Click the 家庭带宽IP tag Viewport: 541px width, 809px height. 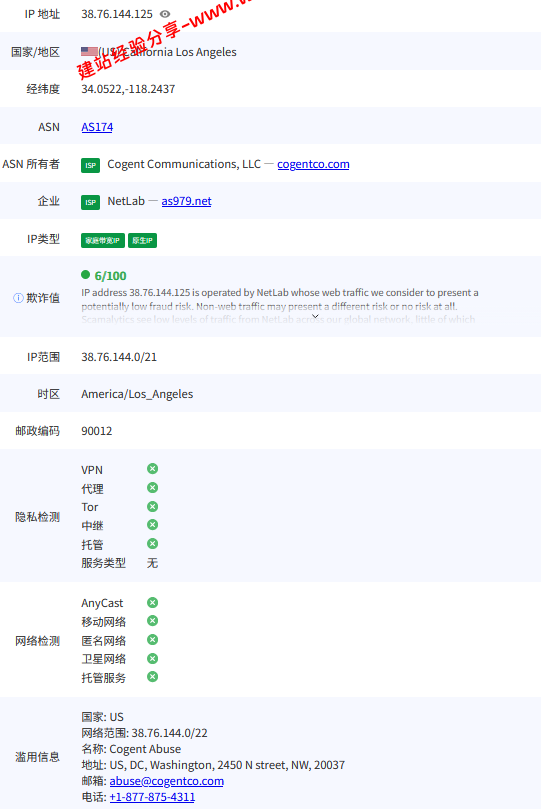click(x=103, y=240)
